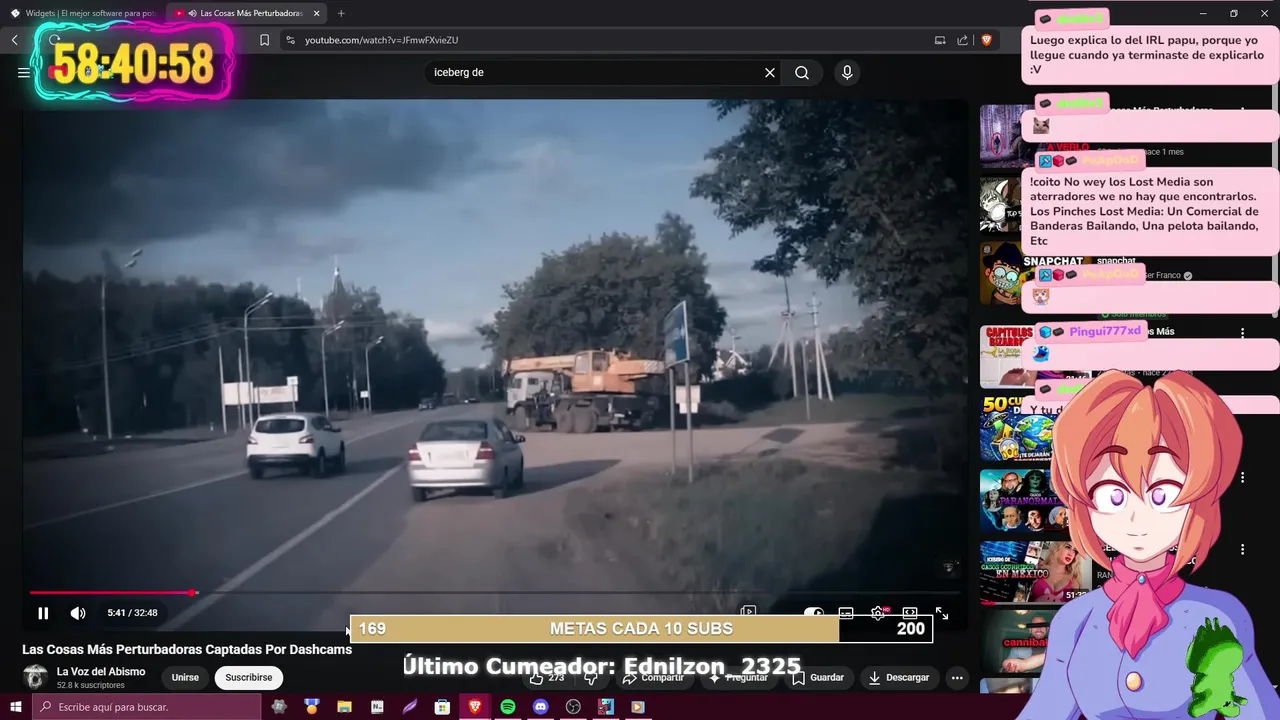Open the Windows Start menu
The image size is (1280, 720).
tap(15, 707)
